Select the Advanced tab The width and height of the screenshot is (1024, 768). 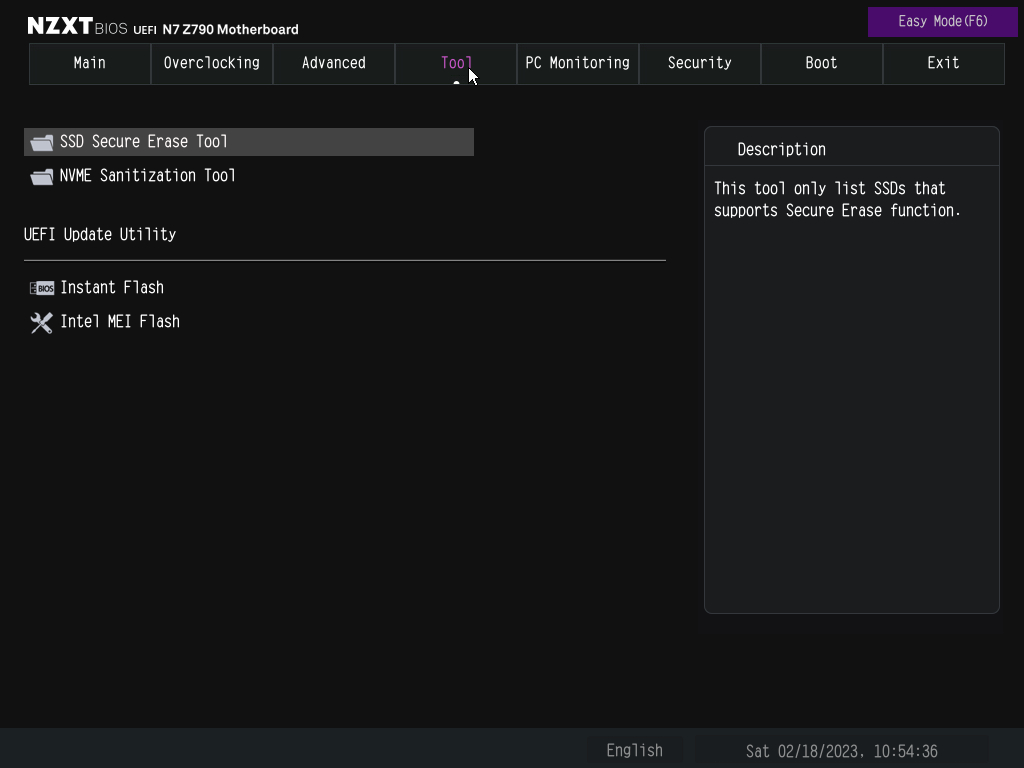point(333,63)
